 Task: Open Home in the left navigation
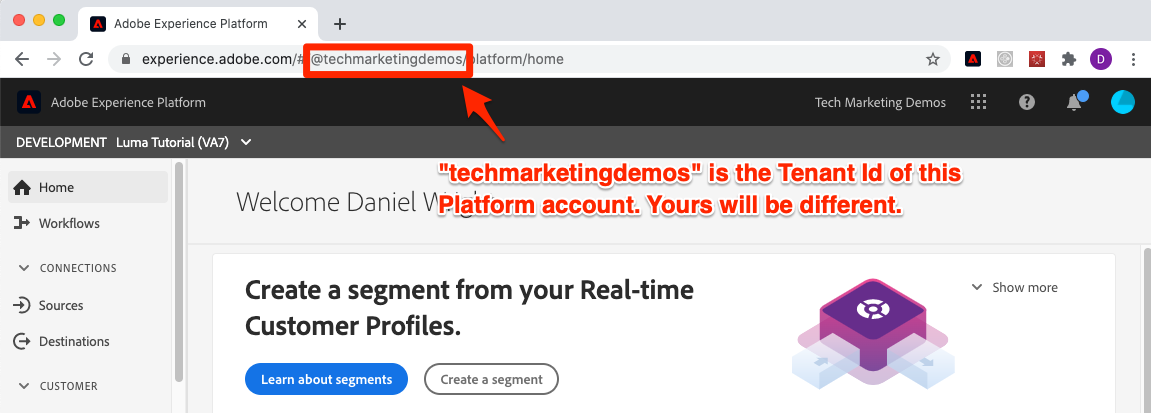88,188
